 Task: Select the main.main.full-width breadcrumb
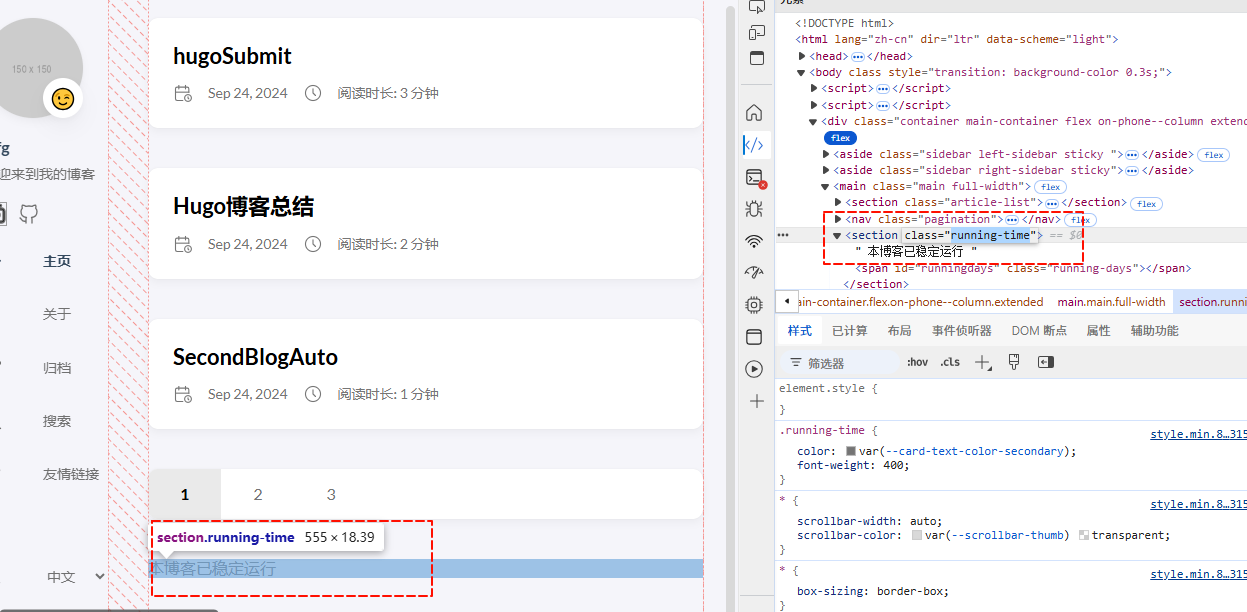point(1112,301)
